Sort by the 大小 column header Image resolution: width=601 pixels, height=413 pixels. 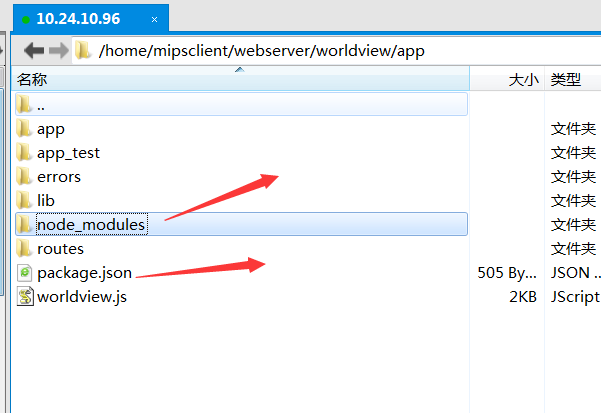pos(507,79)
